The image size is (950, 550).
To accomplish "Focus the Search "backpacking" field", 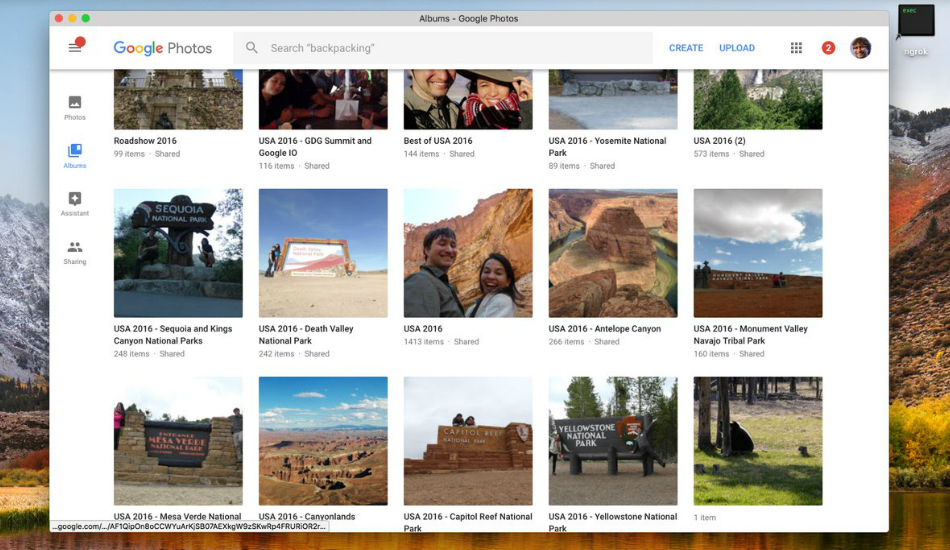I will point(443,48).
